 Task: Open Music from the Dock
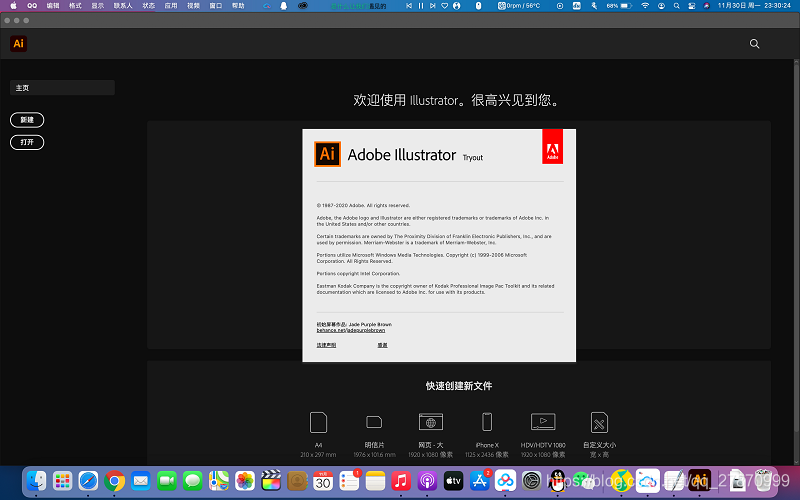pyautogui.click(x=401, y=481)
